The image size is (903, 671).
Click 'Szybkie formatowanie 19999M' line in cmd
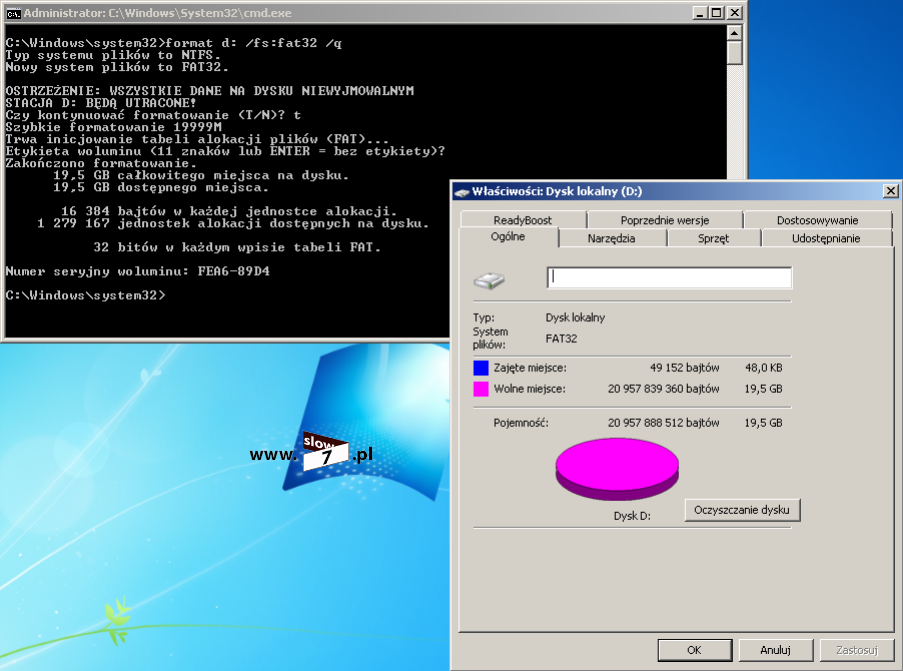tap(113, 127)
